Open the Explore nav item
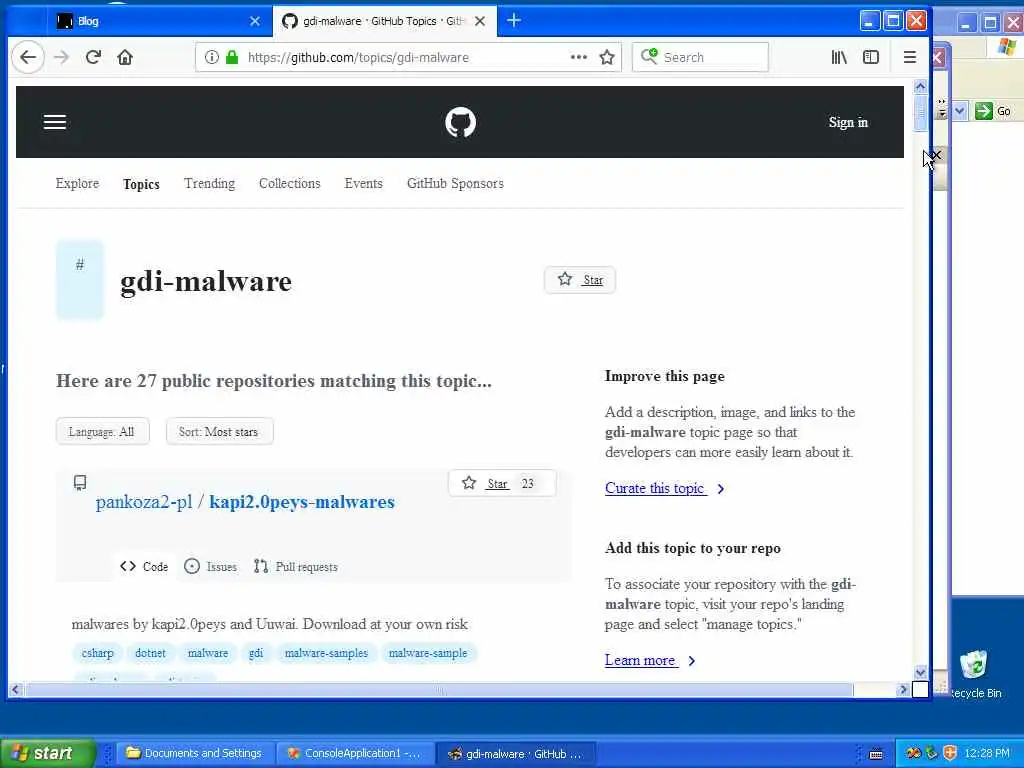The image size is (1024, 768). tap(77, 184)
